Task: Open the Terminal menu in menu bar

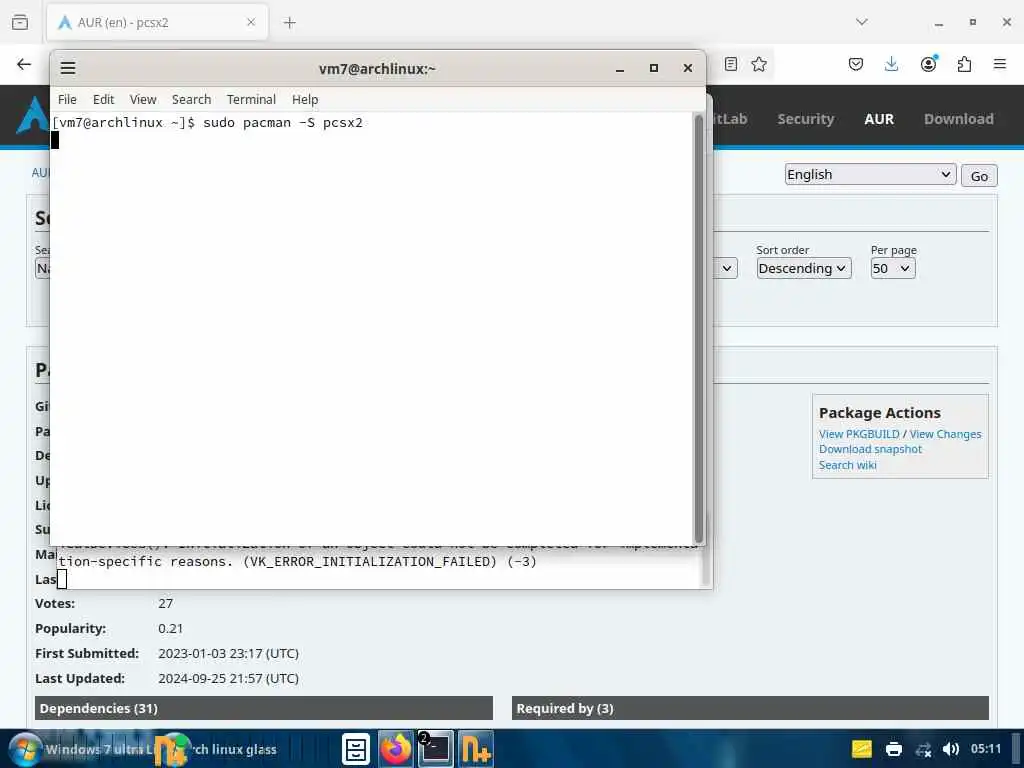Action: click(x=251, y=99)
